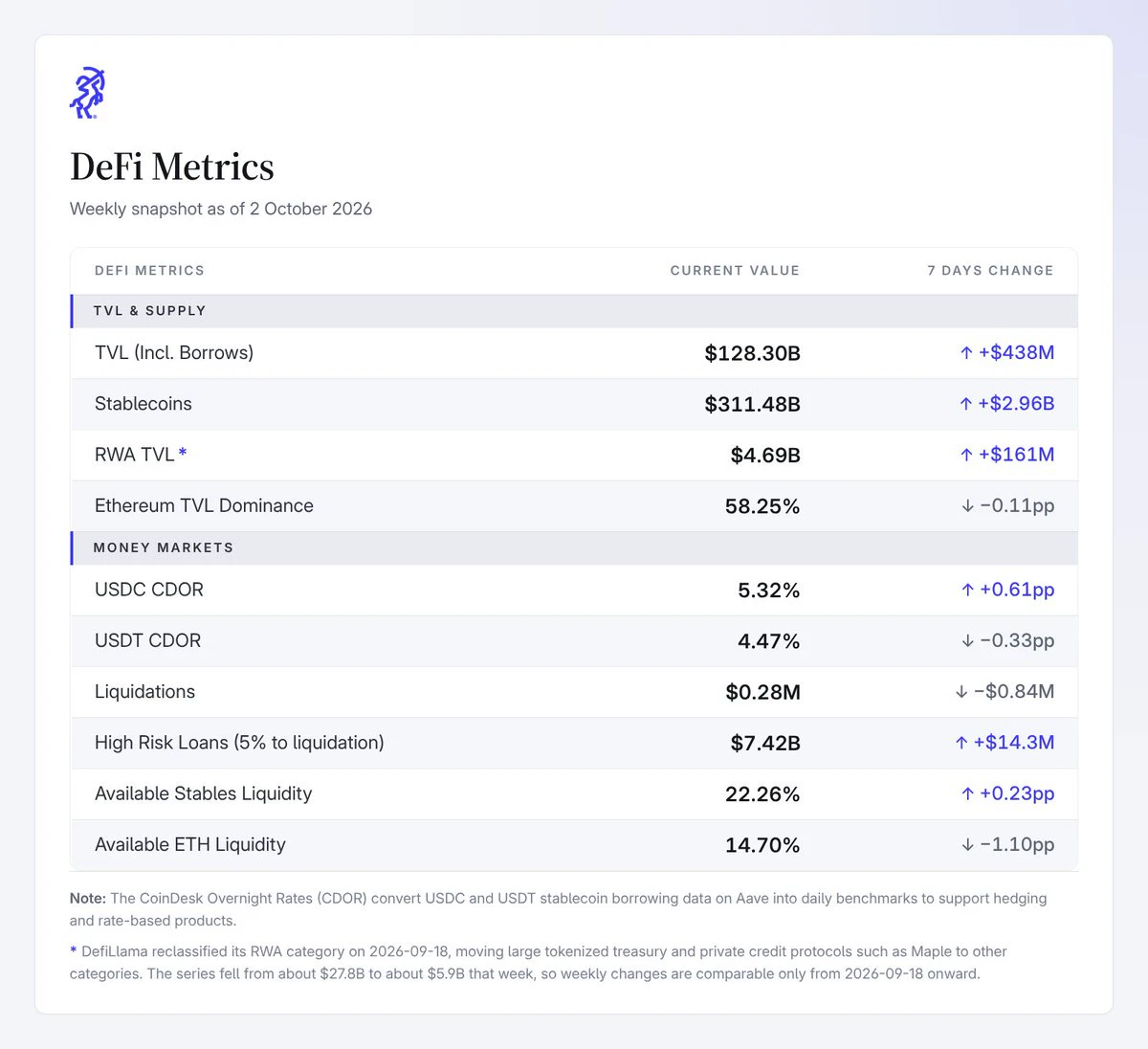Select the Liquidations row label
Screen dimensions: 1148x1049
pyautogui.click(x=144, y=691)
